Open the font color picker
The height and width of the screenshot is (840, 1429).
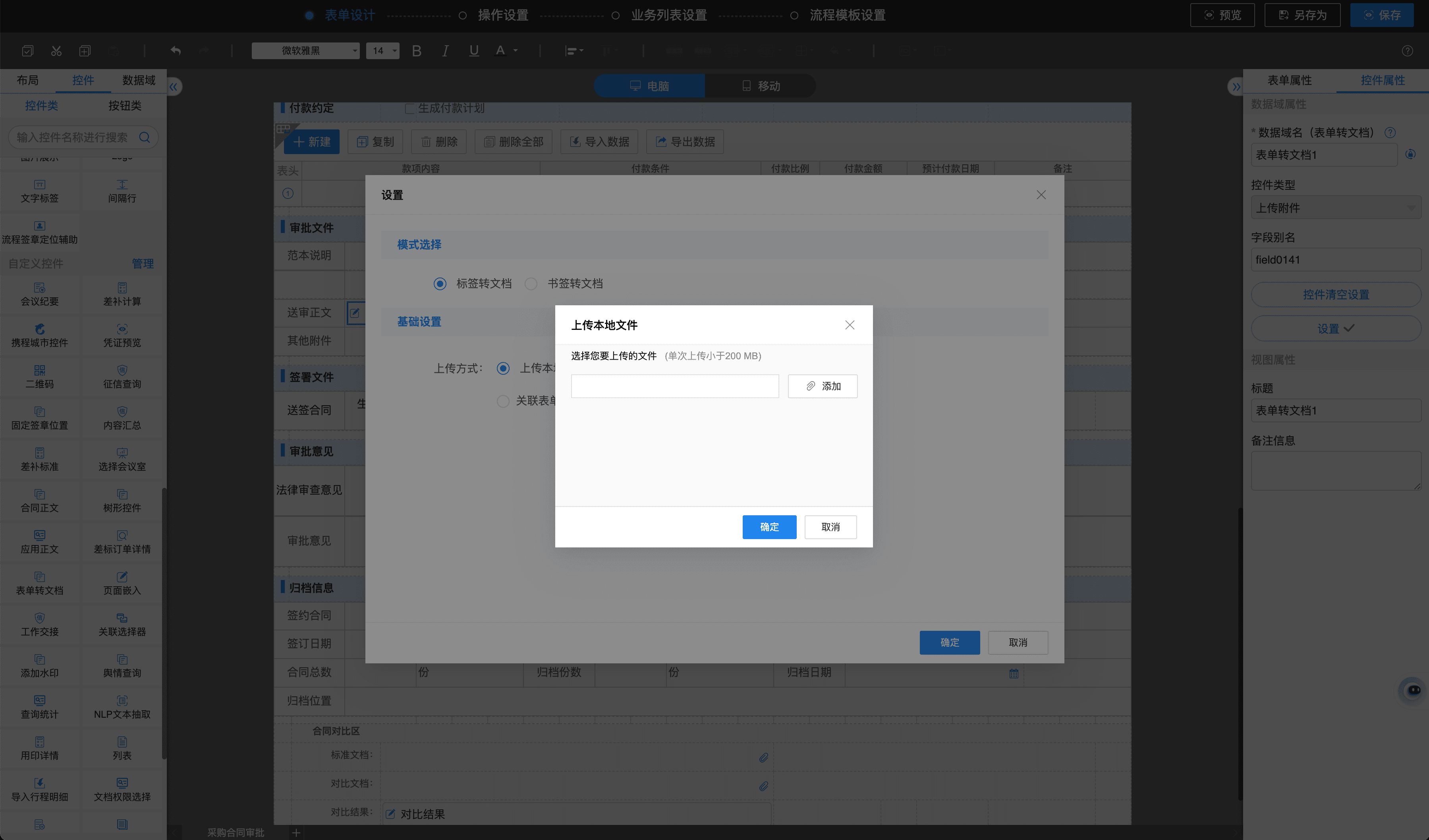[506, 51]
